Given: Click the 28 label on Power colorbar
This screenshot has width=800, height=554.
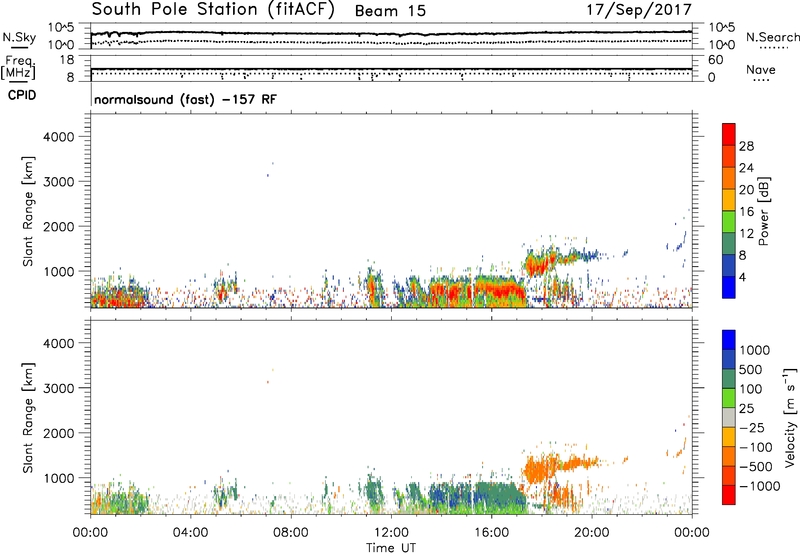Looking at the screenshot, I should pos(746,146).
